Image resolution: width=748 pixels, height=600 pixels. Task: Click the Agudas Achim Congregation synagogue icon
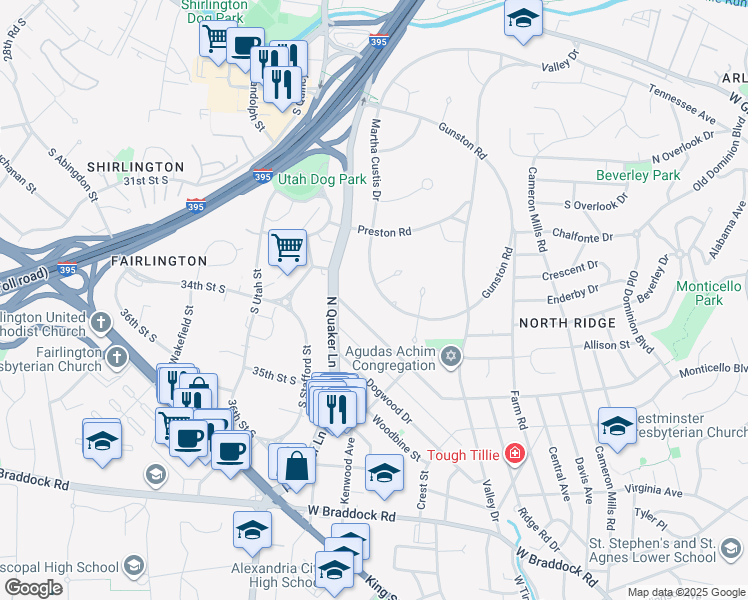click(451, 356)
